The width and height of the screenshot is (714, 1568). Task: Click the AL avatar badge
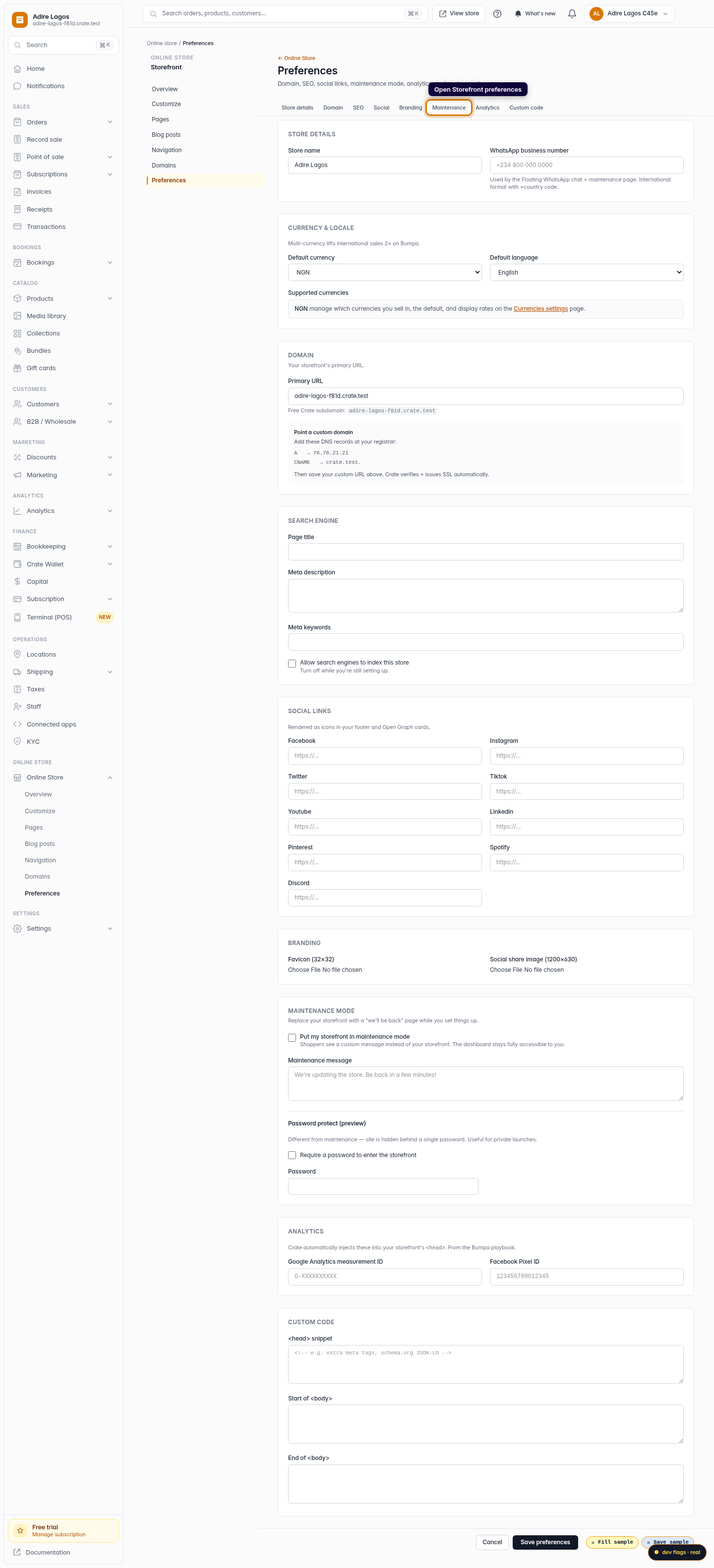596,13
